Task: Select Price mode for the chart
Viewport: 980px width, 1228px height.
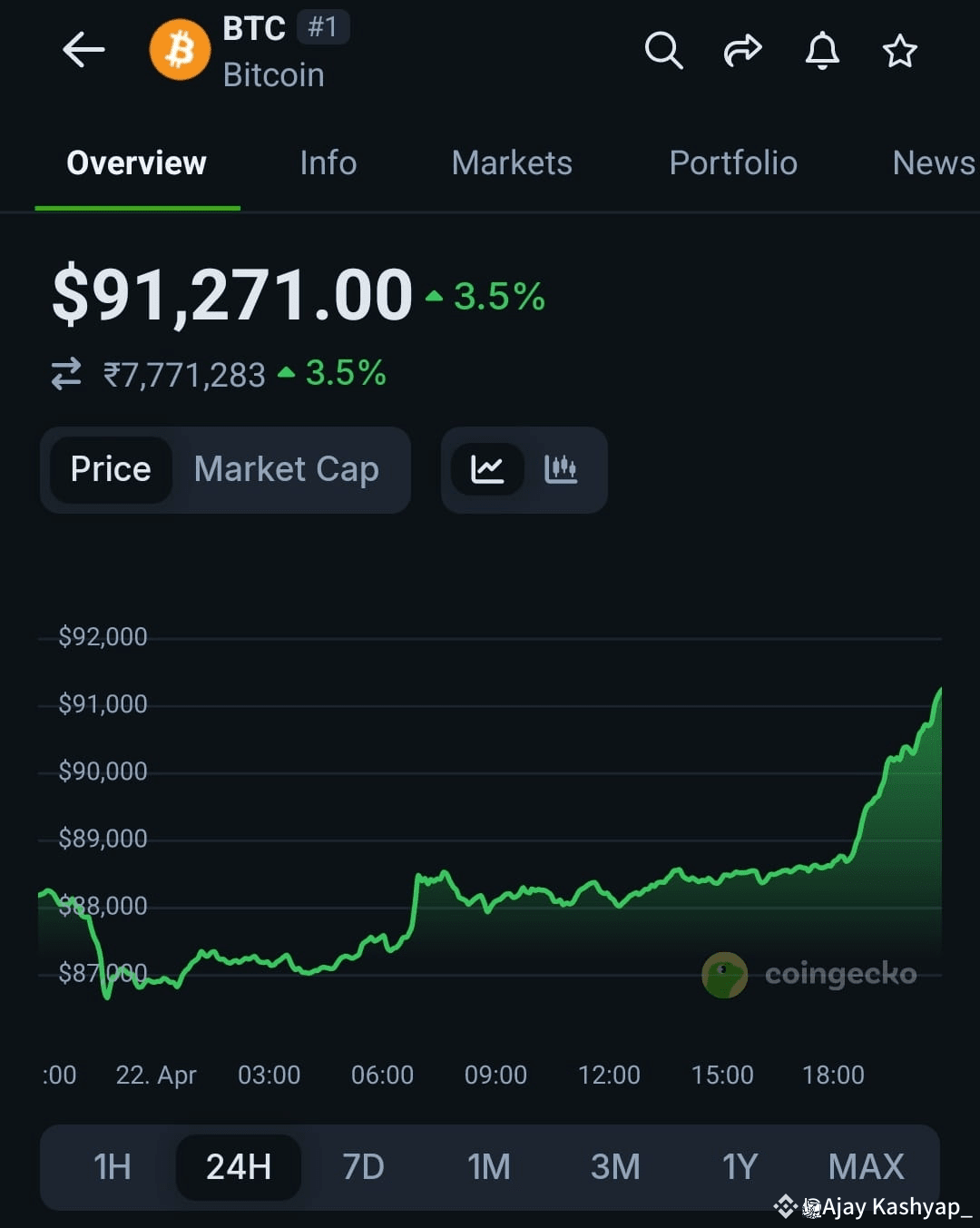Action: click(111, 469)
